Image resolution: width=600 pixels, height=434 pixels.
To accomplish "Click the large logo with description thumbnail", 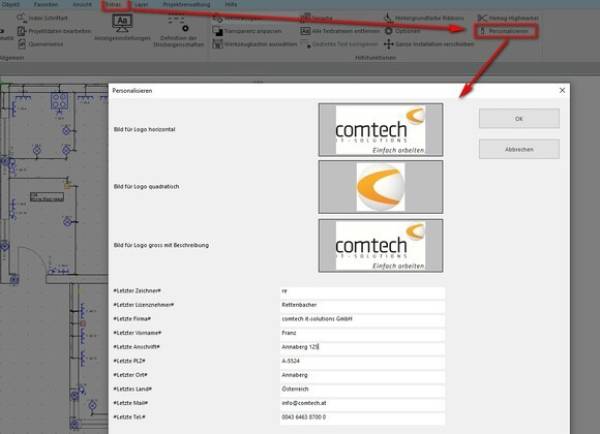I will point(381,246).
